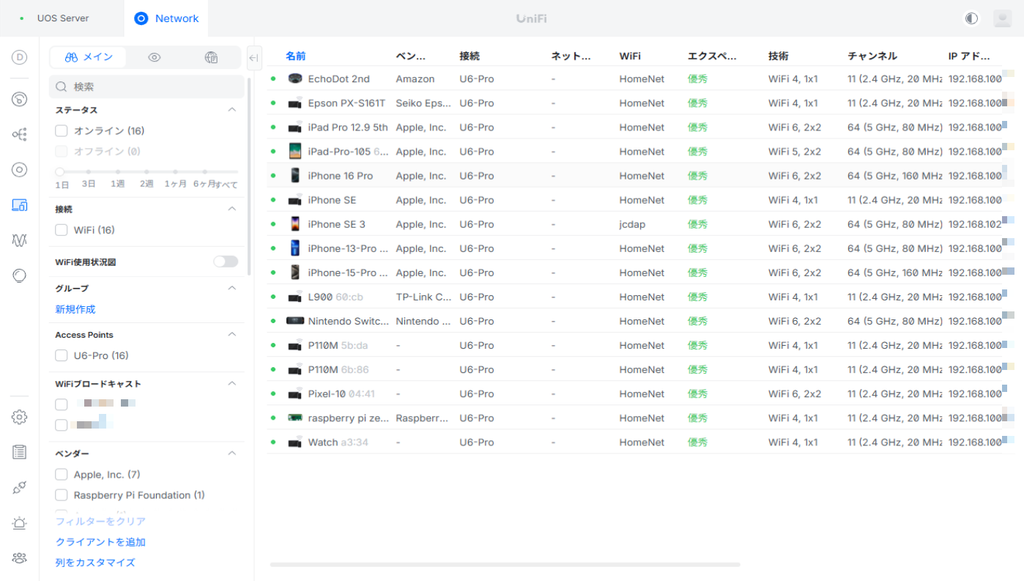Set time range slider to 1週

pos(118,172)
